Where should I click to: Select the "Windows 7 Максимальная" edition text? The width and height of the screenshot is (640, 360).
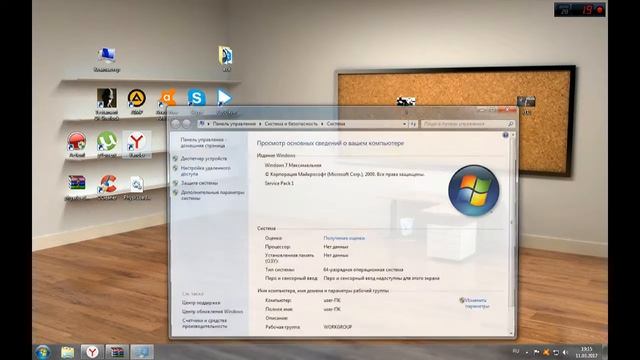[x=293, y=165]
